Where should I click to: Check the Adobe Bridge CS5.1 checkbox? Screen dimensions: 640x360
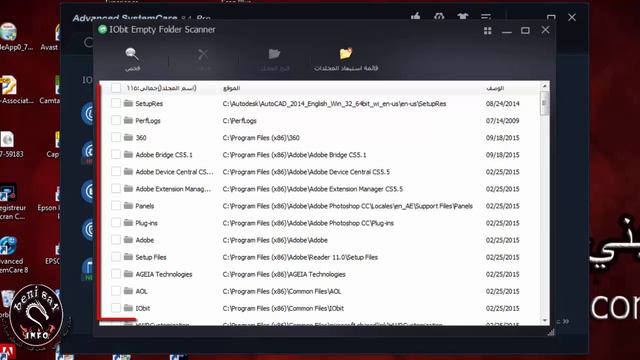116,155
